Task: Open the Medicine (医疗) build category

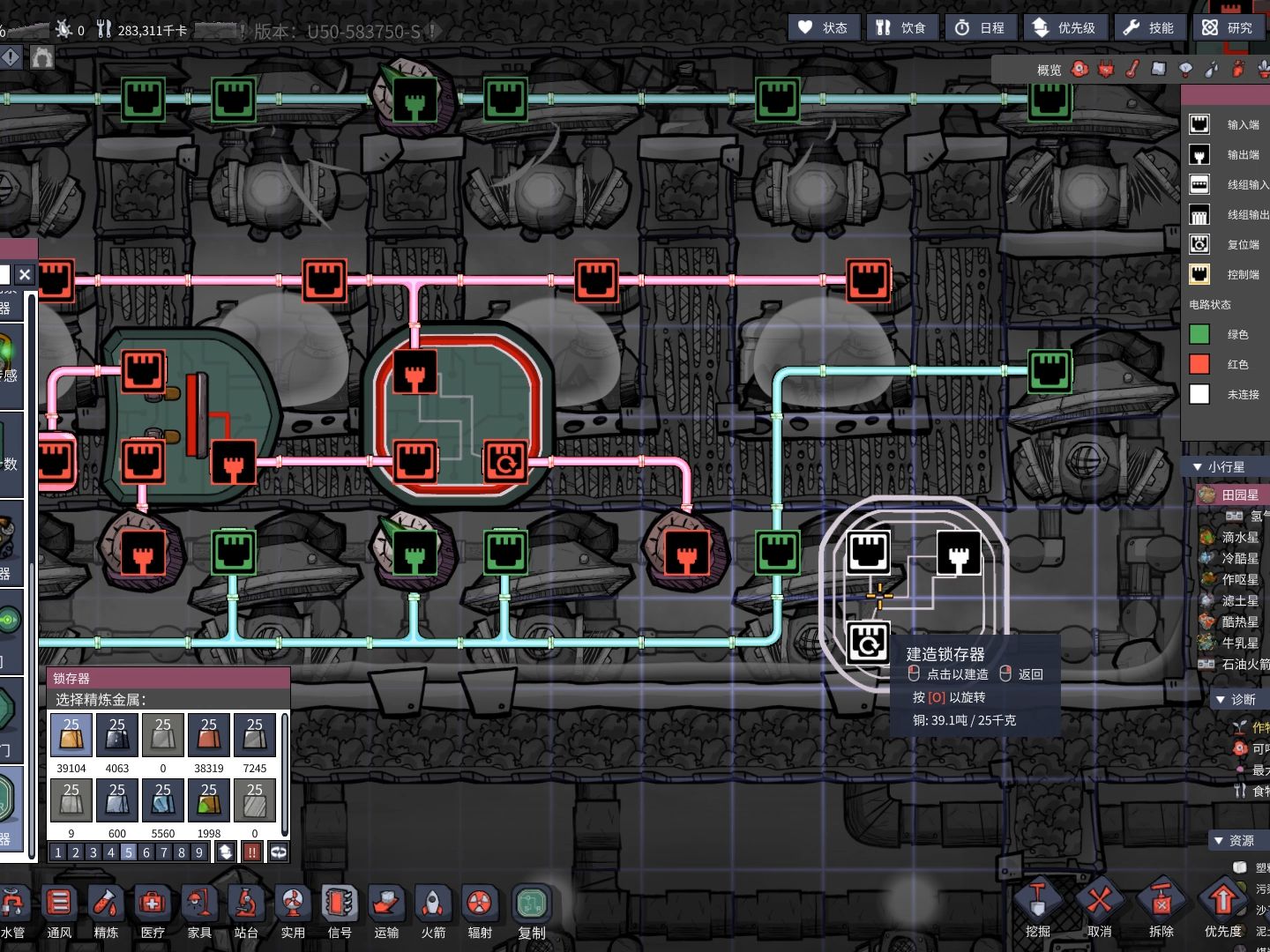Action: coord(153,911)
